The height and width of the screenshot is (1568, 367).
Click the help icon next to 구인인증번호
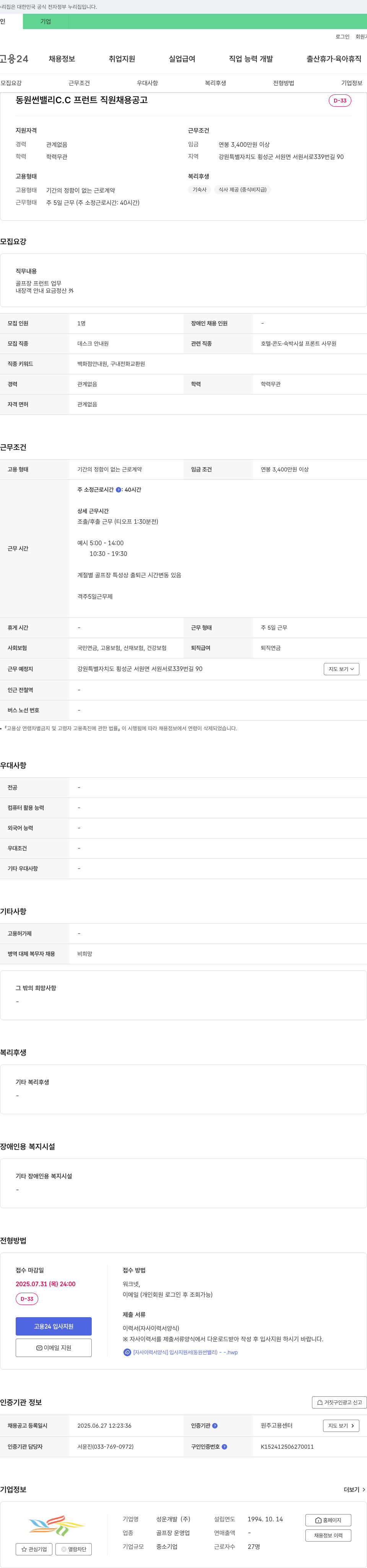(224, 1447)
